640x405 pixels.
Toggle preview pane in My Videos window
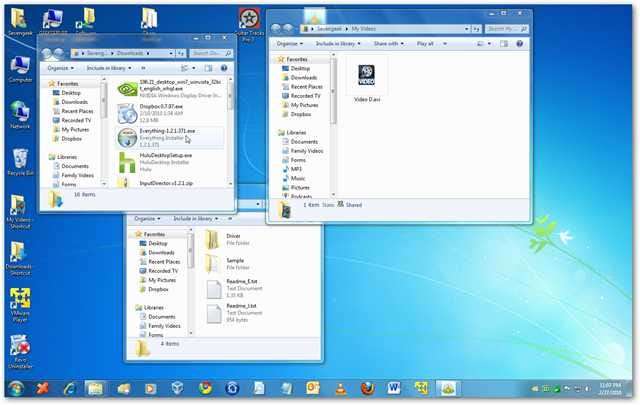(x=504, y=44)
